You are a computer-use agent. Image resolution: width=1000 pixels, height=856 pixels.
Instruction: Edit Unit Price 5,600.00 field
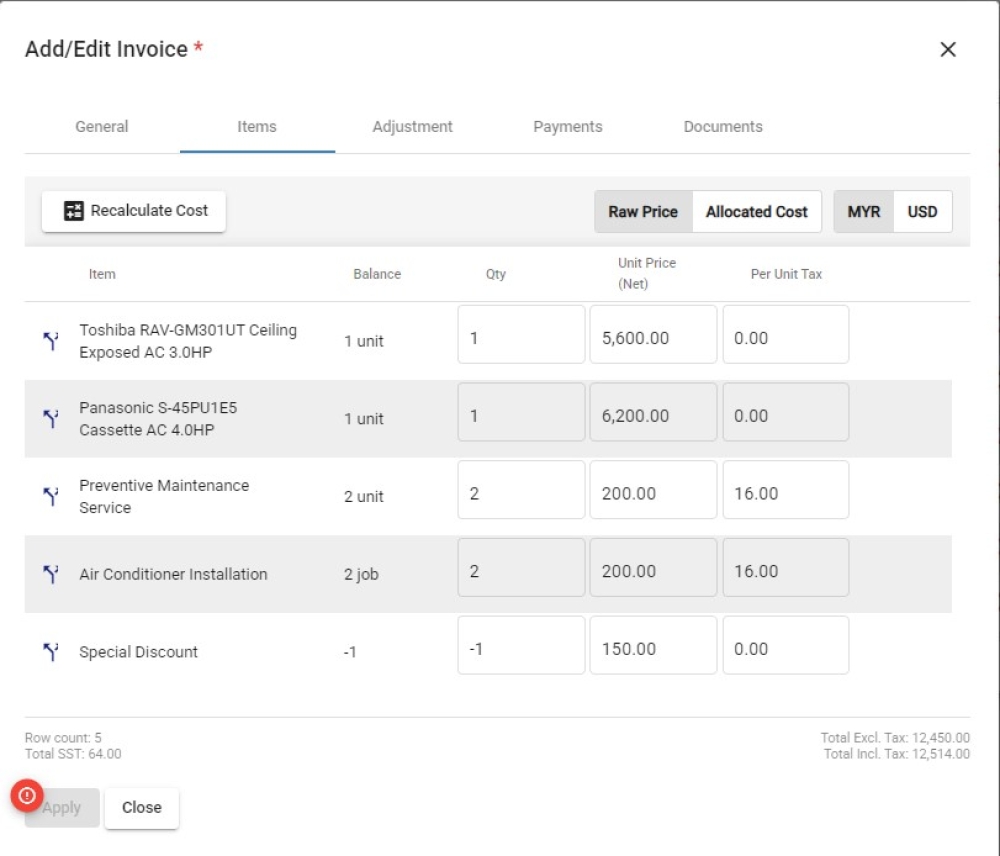click(x=653, y=335)
